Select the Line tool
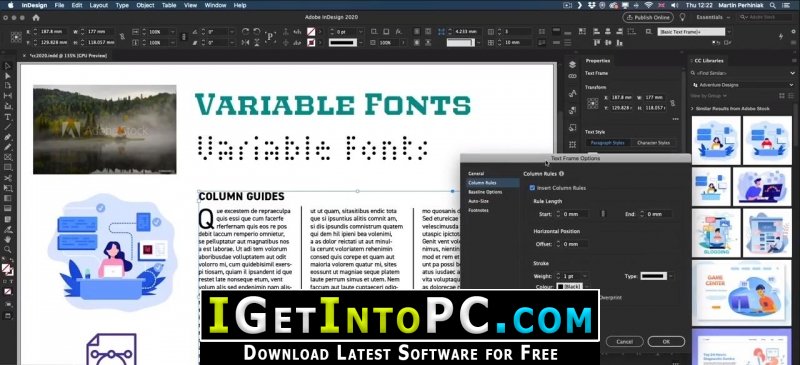Image resolution: width=800 pixels, height=365 pixels. 8,127
